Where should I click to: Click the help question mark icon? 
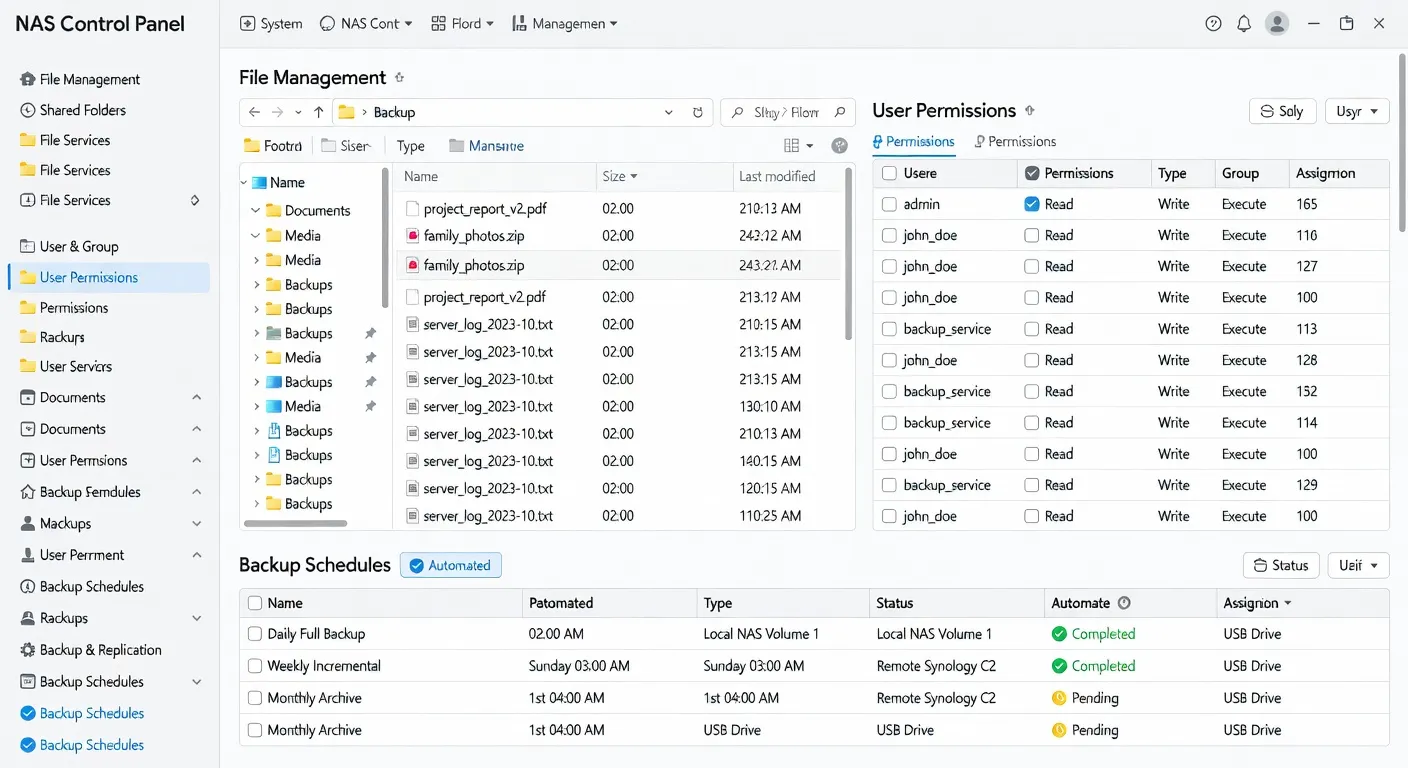pyautogui.click(x=1213, y=22)
